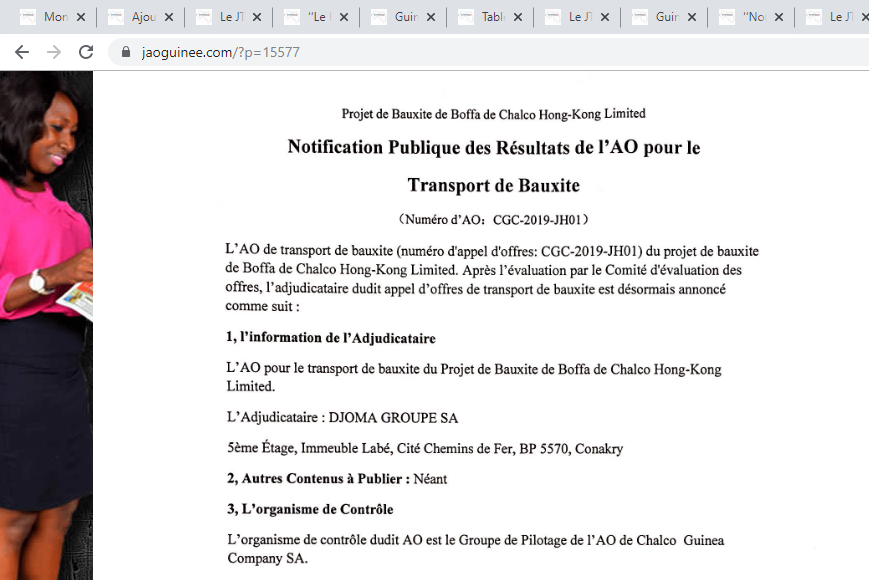The image size is (869, 580).
Task: Click the centered top line "Projet de Bauxite de Boffa"
Action: tap(494, 114)
